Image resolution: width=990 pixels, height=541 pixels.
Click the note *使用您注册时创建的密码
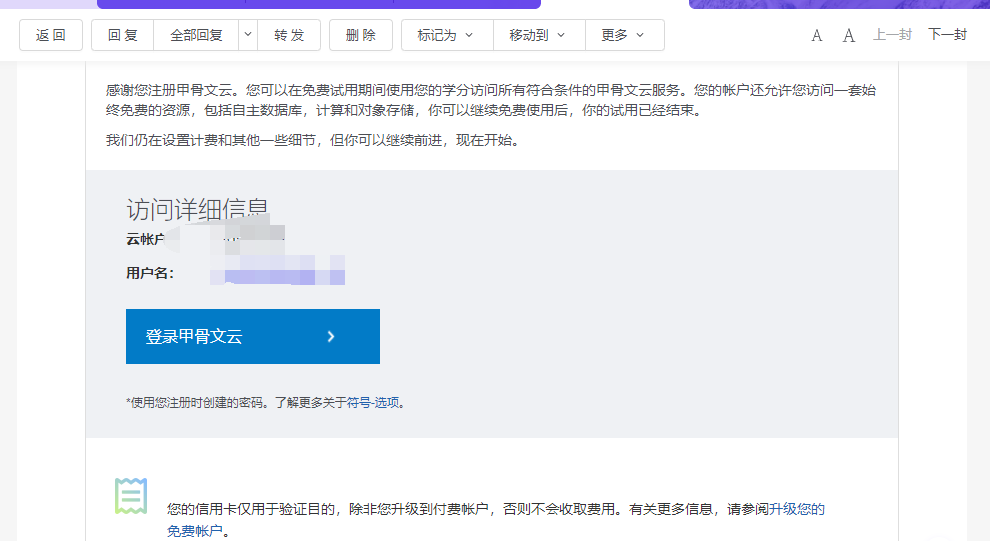pos(265,403)
